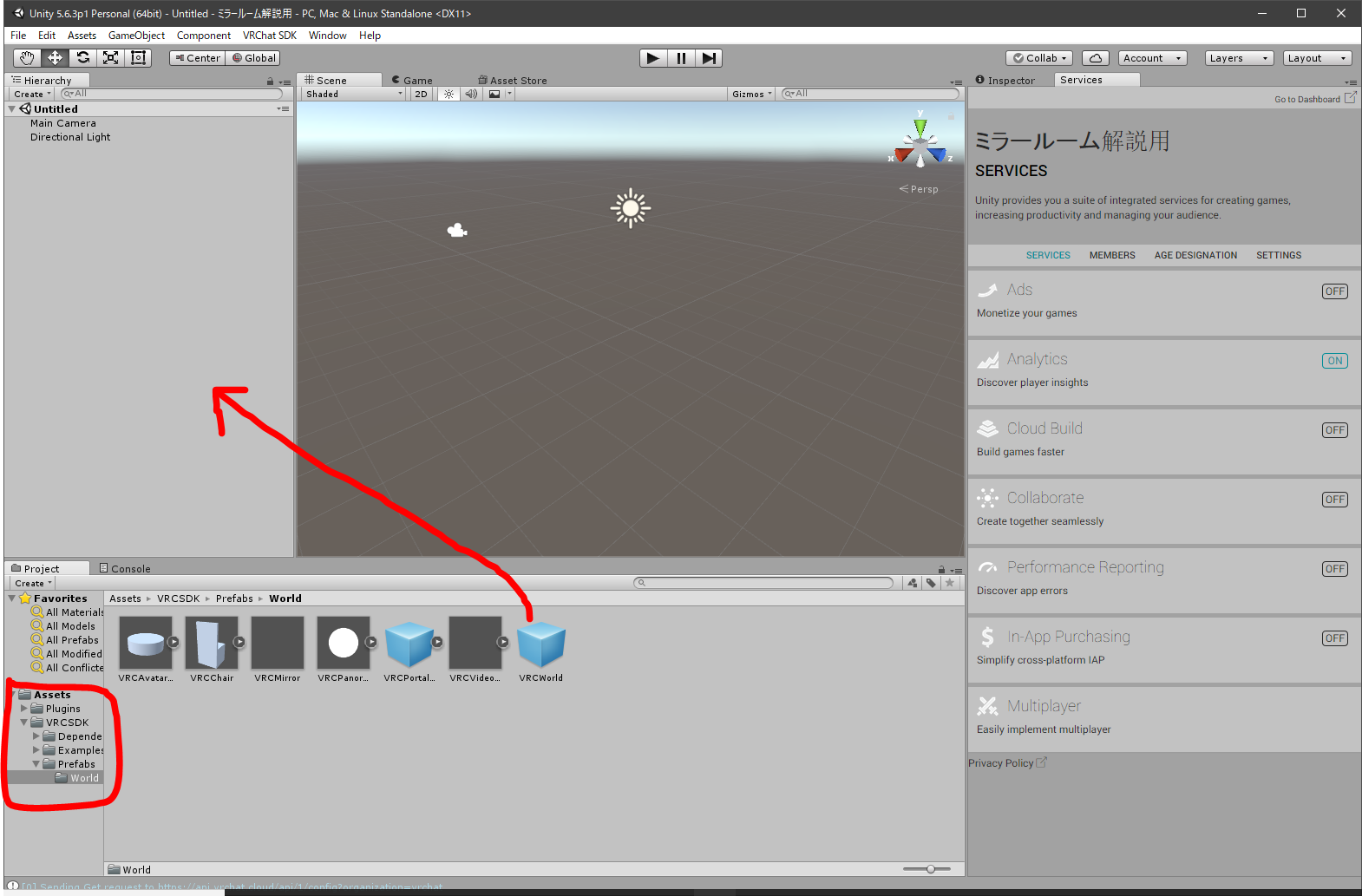This screenshot has height=896, width=1362.
Task: Switch to the Asset Store tab
Action: click(513, 80)
